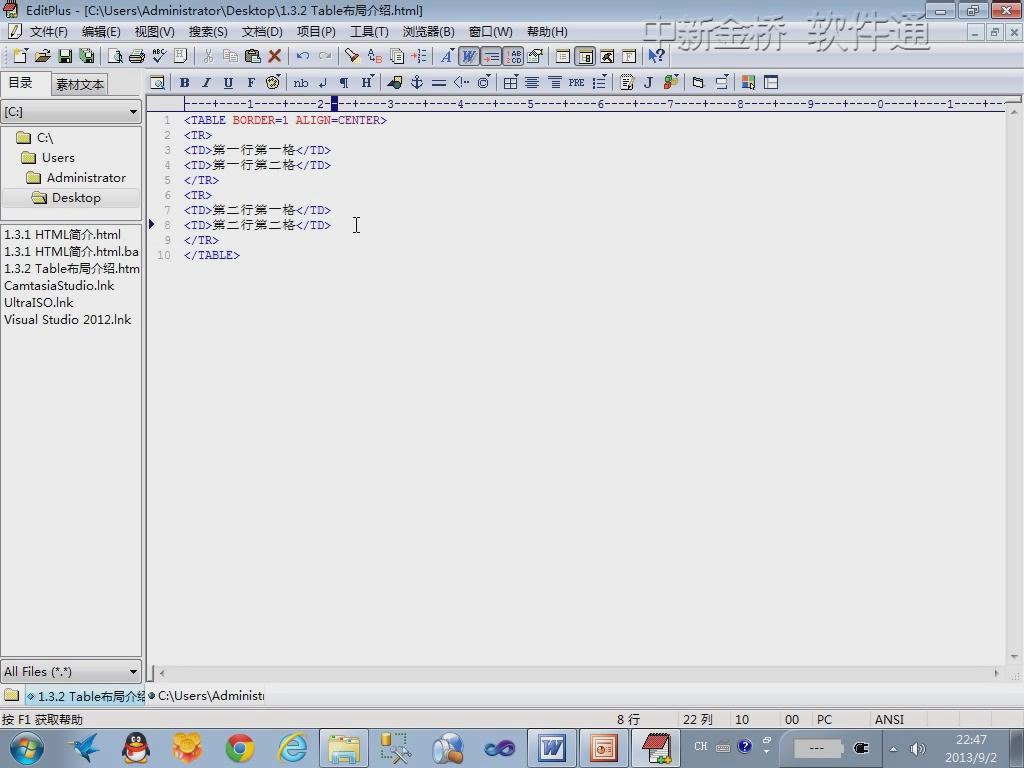Insert paragraph tag icon
This screenshot has width=1024, height=768.
(x=344, y=83)
